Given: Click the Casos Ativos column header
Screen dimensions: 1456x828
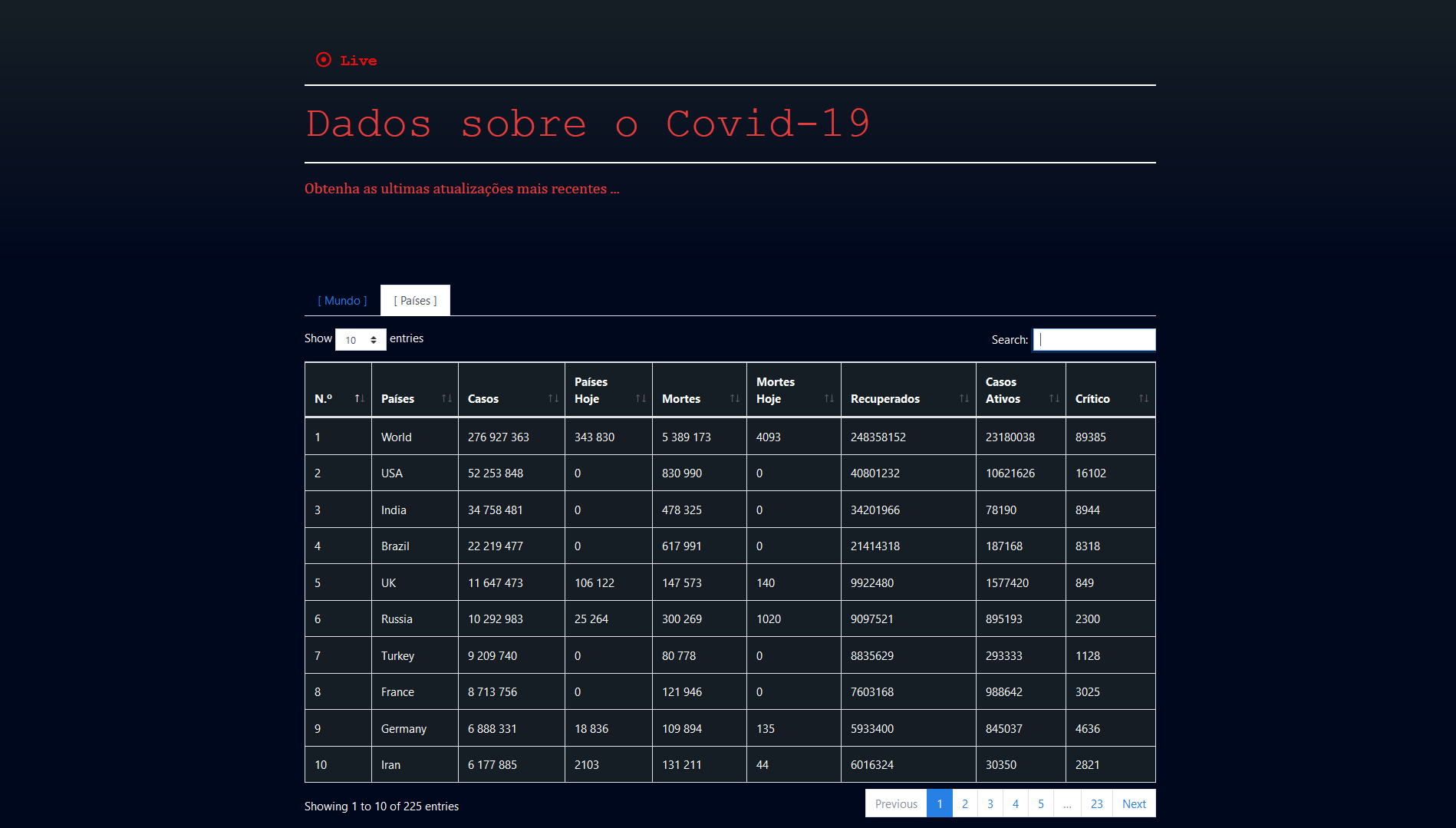Looking at the screenshot, I should [x=1020, y=390].
